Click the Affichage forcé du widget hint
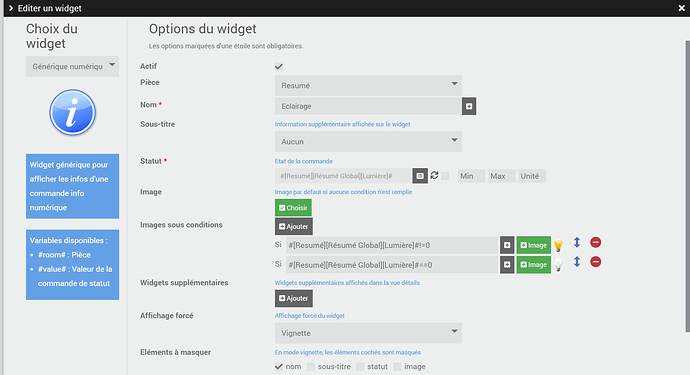 pos(309,316)
